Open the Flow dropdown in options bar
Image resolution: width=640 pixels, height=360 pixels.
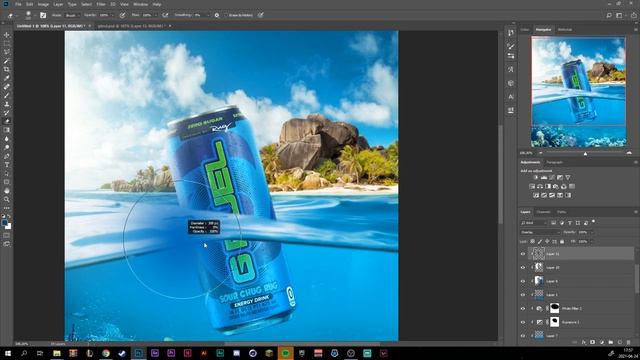click(156, 15)
